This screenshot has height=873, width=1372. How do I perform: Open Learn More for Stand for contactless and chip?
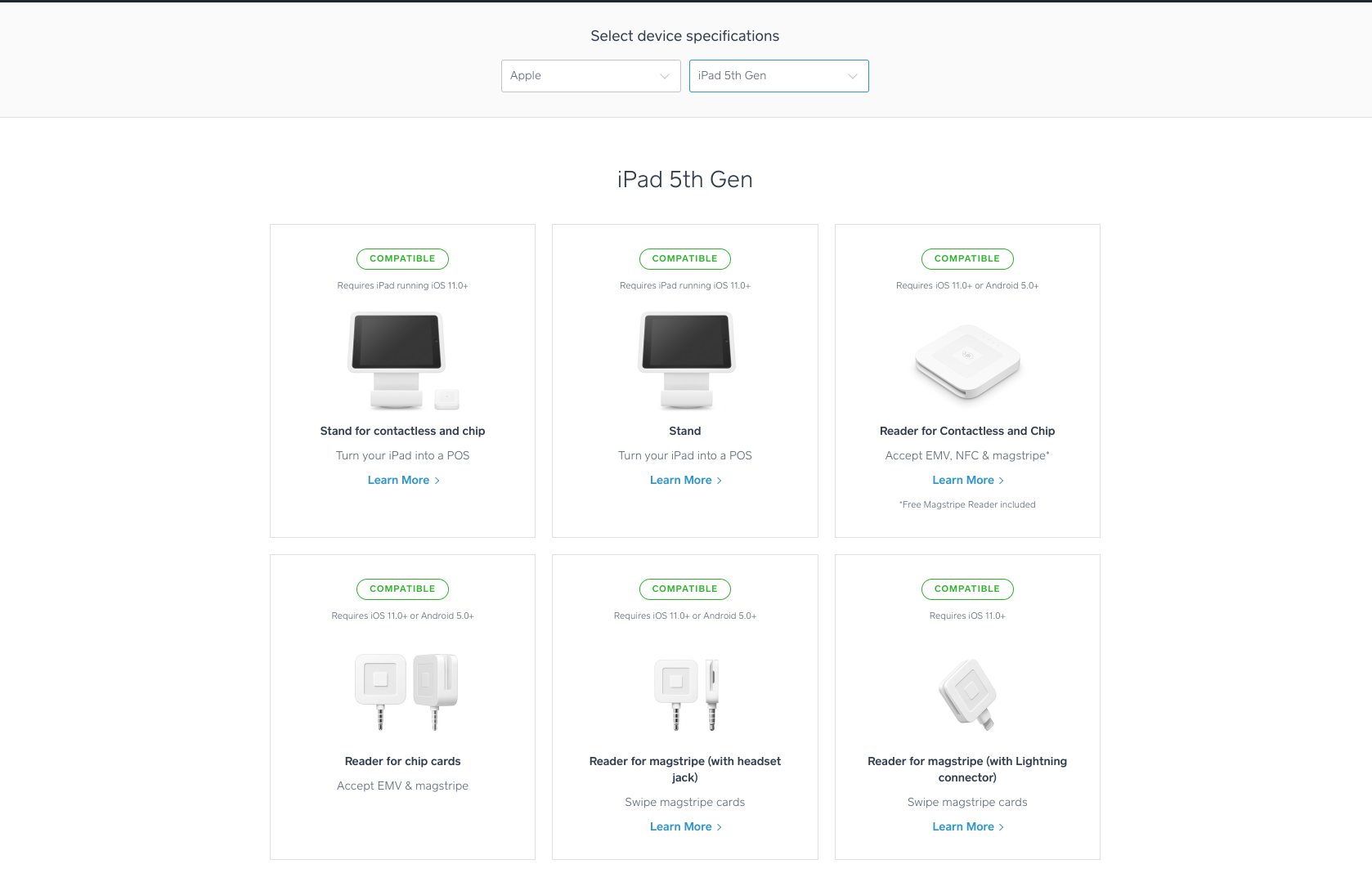point(402,481)
